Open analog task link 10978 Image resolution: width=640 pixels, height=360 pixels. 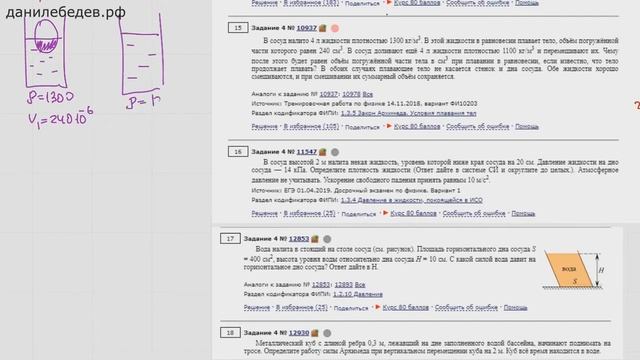[x=351, y=94]
